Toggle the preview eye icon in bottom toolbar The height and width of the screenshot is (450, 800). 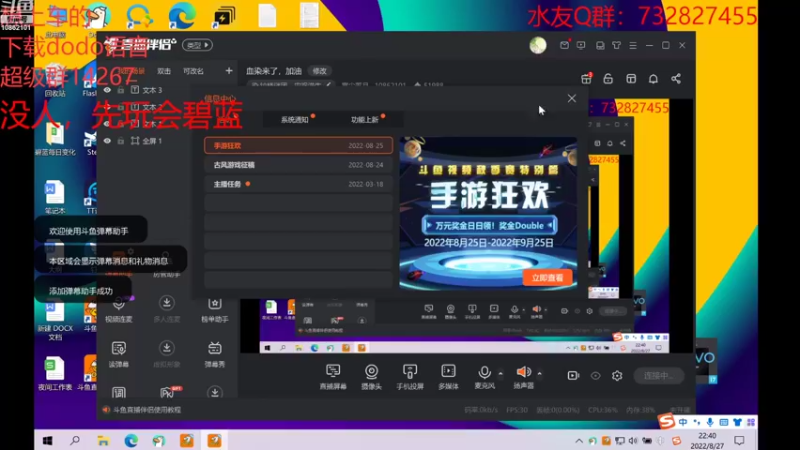595,376
